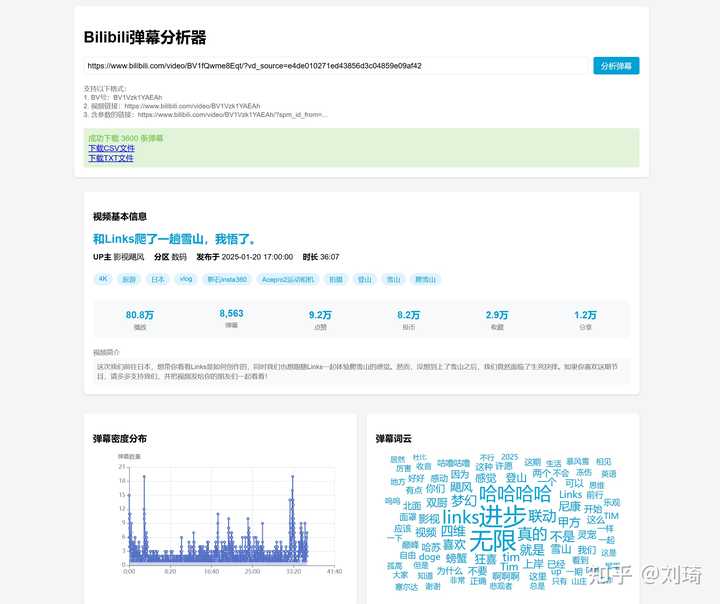Click the 25:00 x-axis label on density chart
Viewport: 720px width, 604px height.
pos(252,571)
